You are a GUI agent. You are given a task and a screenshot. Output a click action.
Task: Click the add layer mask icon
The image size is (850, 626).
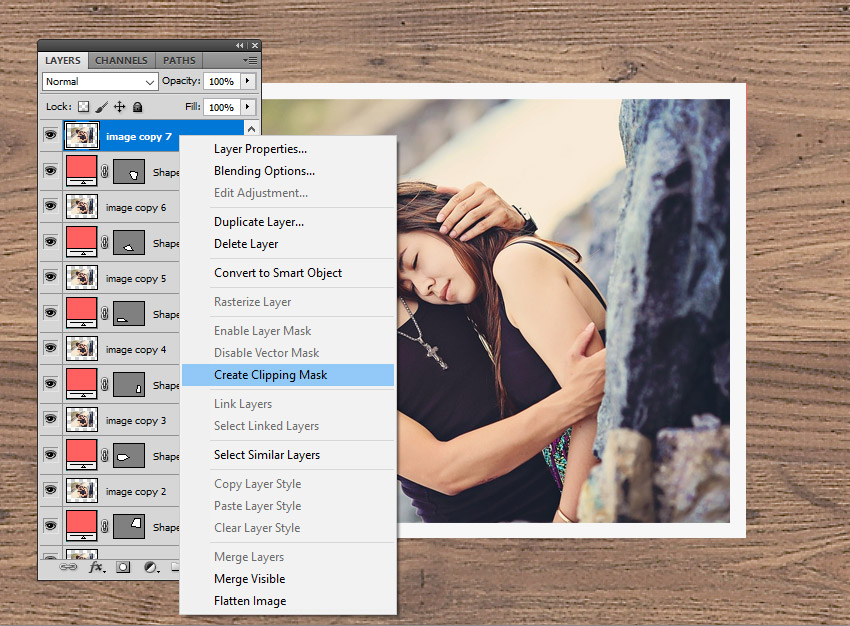124,567
